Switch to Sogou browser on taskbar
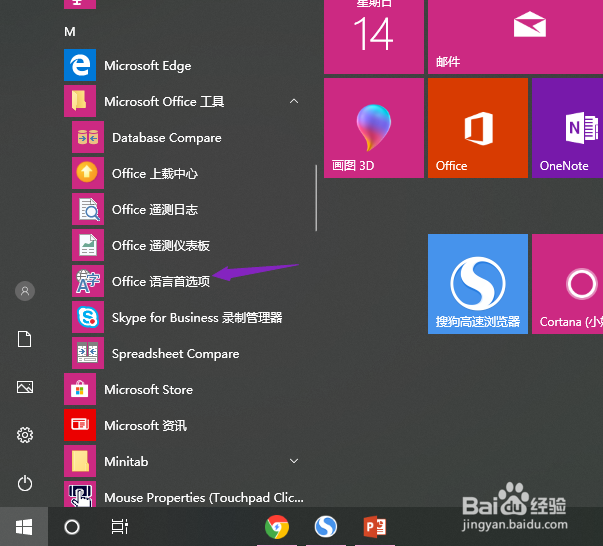The height and width of the screenshot is (546, 603). point(326,527)
